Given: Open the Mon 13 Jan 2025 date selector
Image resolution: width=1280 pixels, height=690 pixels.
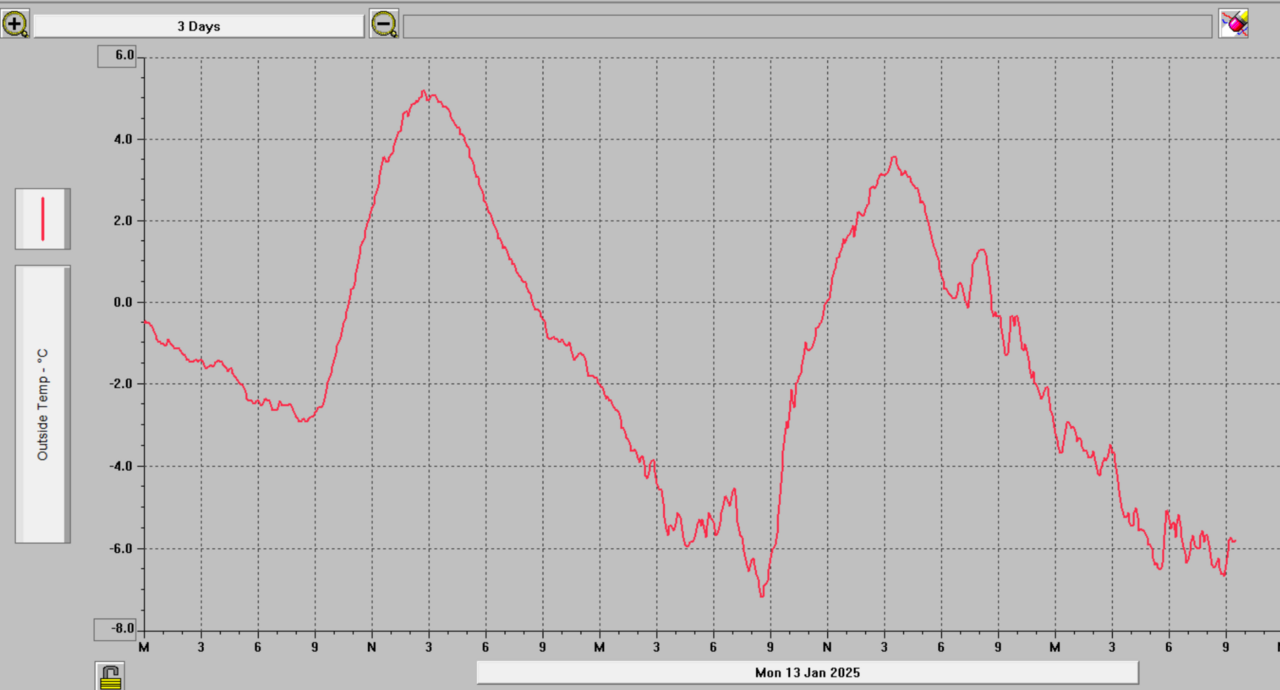Looking at the screenshot, I should click(x=807, y=672).
